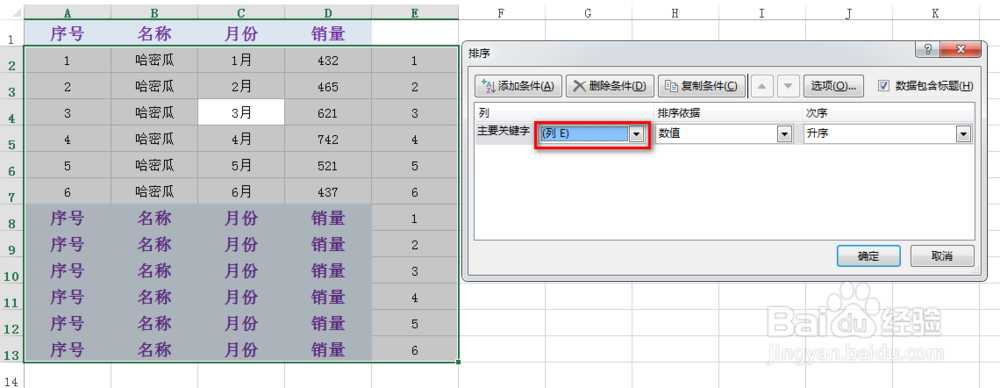Click cell C3 showing 2月
The width and height of the screenshot is (1000, 388).
point(240,87)
